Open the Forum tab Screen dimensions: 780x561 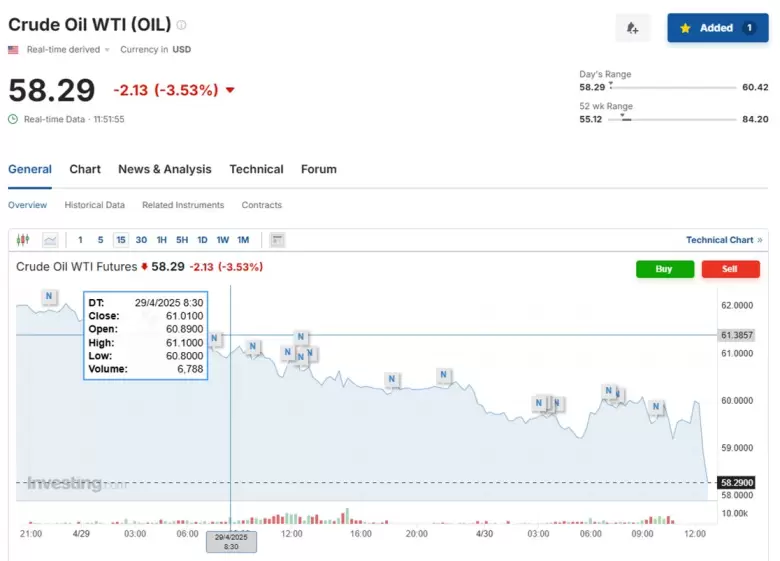pyautogui.click(x=319, y=169)
